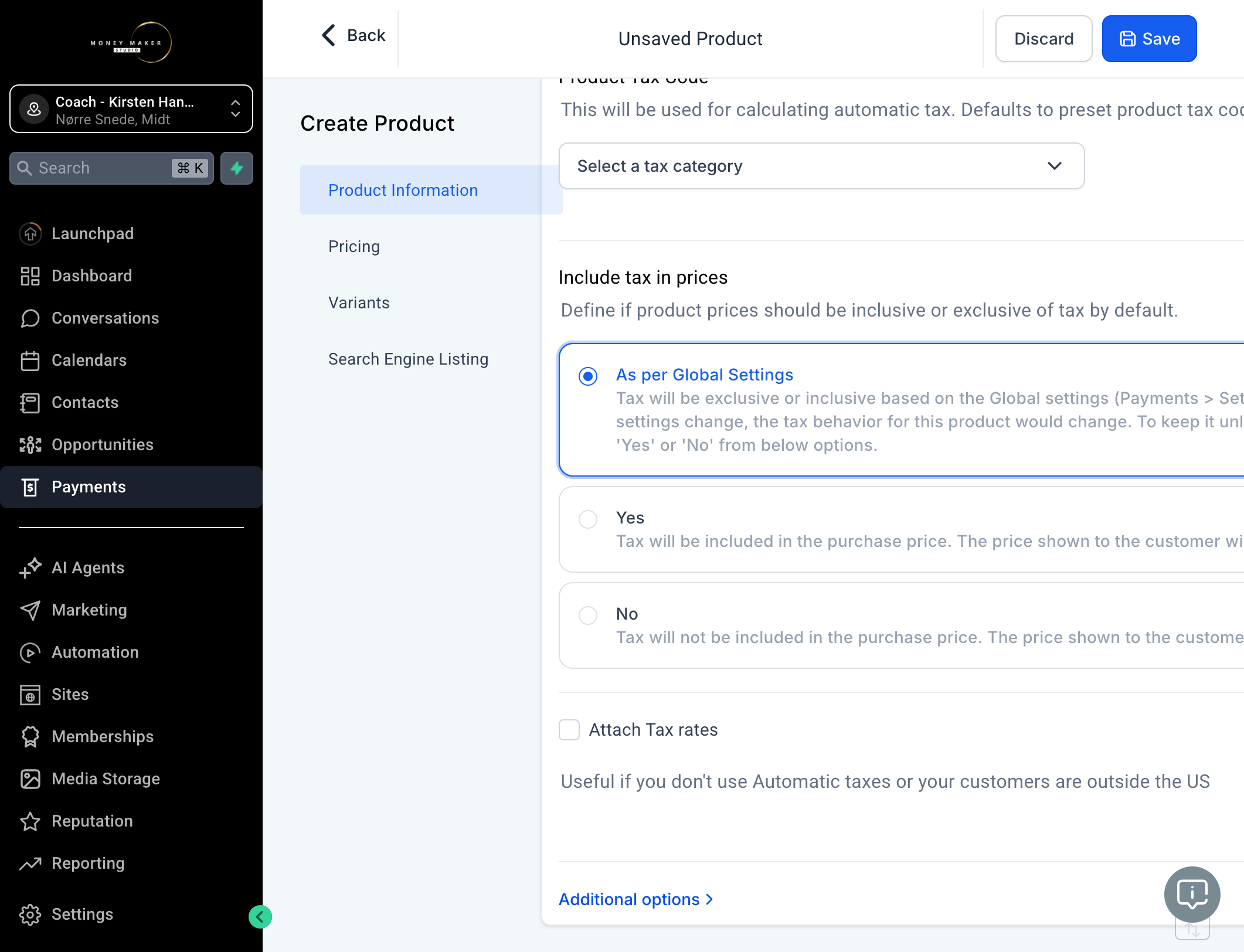
Task: Click the Save button
Action: pos(1149,39)
